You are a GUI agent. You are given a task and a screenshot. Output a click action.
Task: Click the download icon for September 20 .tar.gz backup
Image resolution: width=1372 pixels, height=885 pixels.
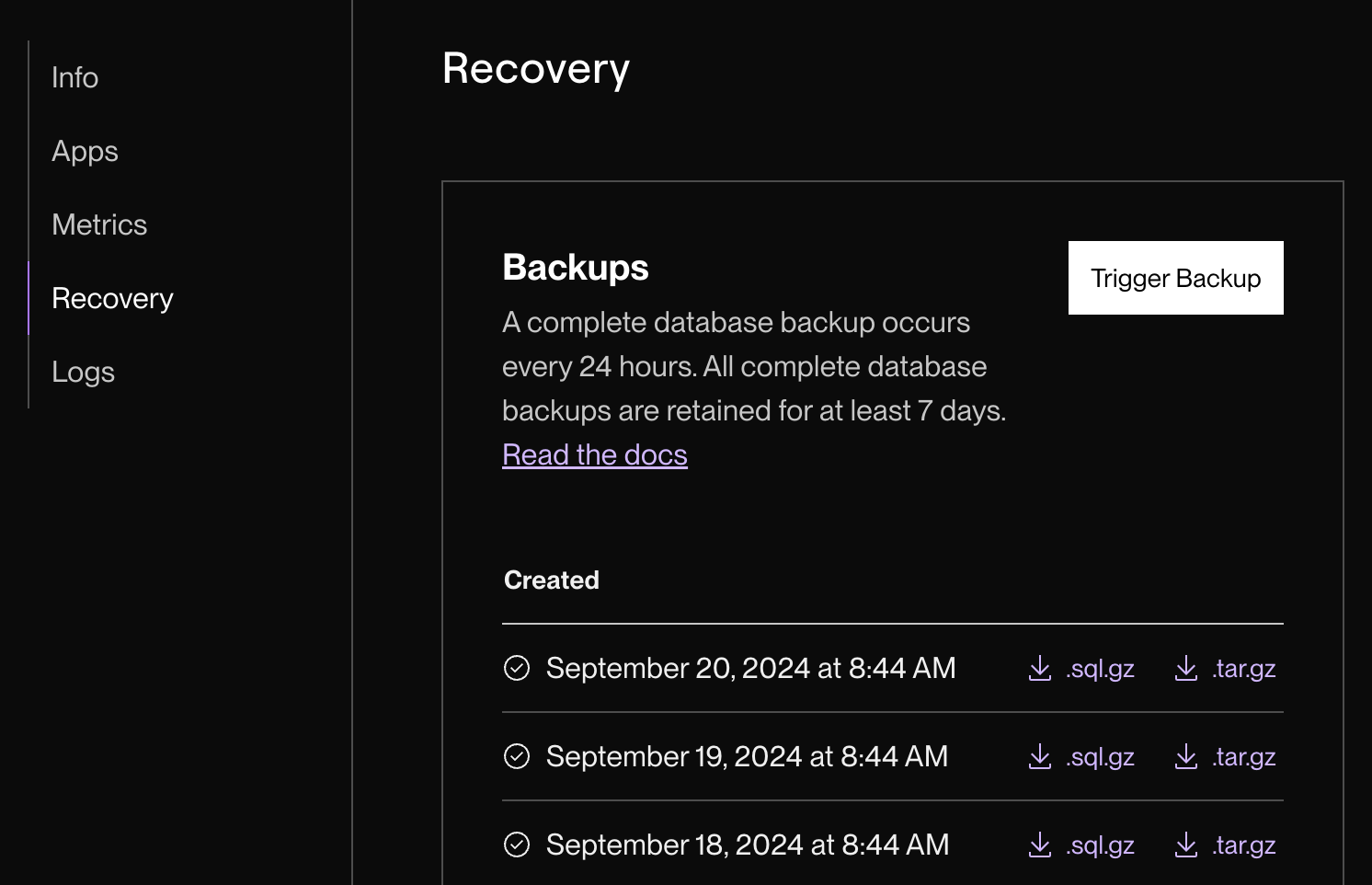[1185, 669]
